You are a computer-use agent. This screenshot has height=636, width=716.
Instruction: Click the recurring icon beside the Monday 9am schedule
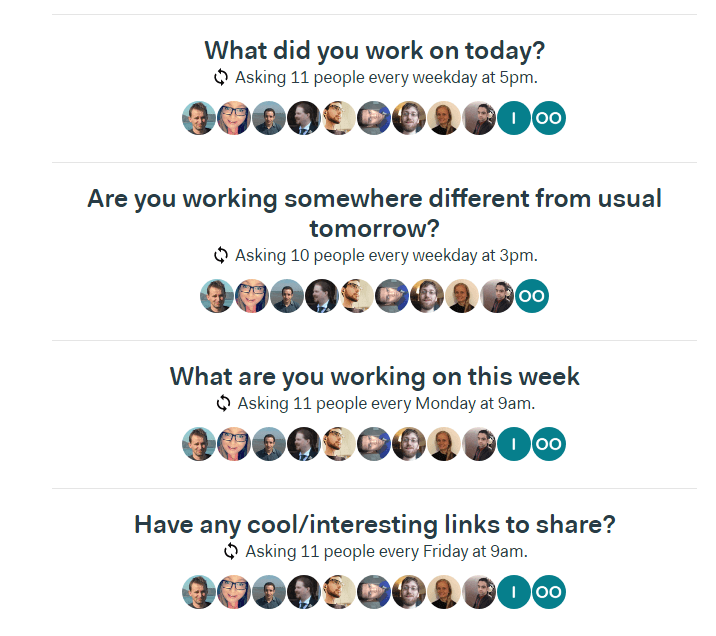(x=224, y=403)
